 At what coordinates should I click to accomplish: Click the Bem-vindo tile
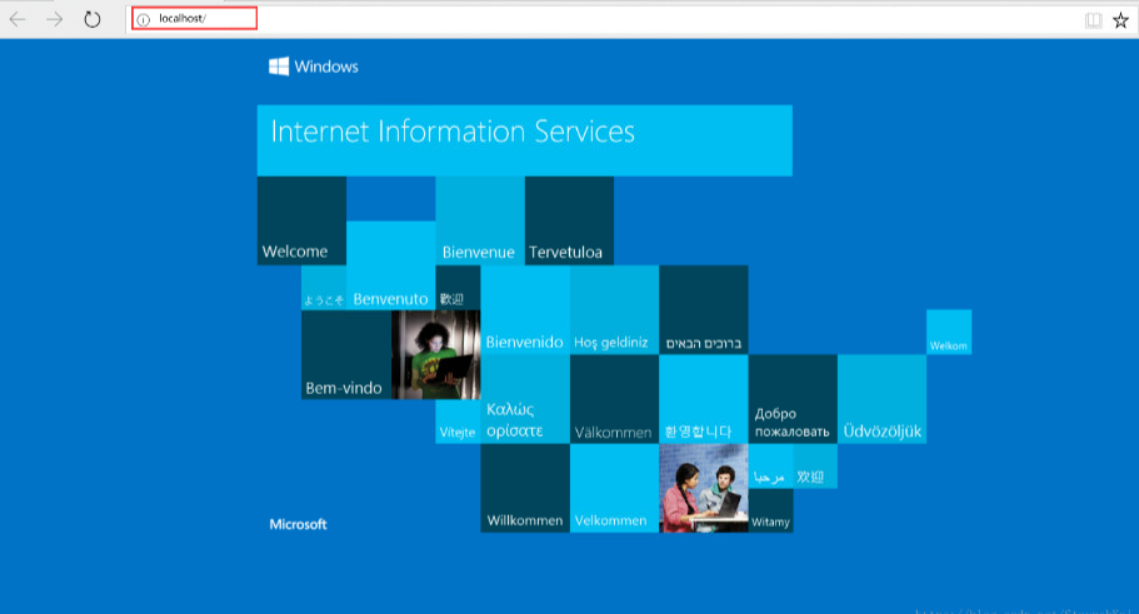click(346, 355)
